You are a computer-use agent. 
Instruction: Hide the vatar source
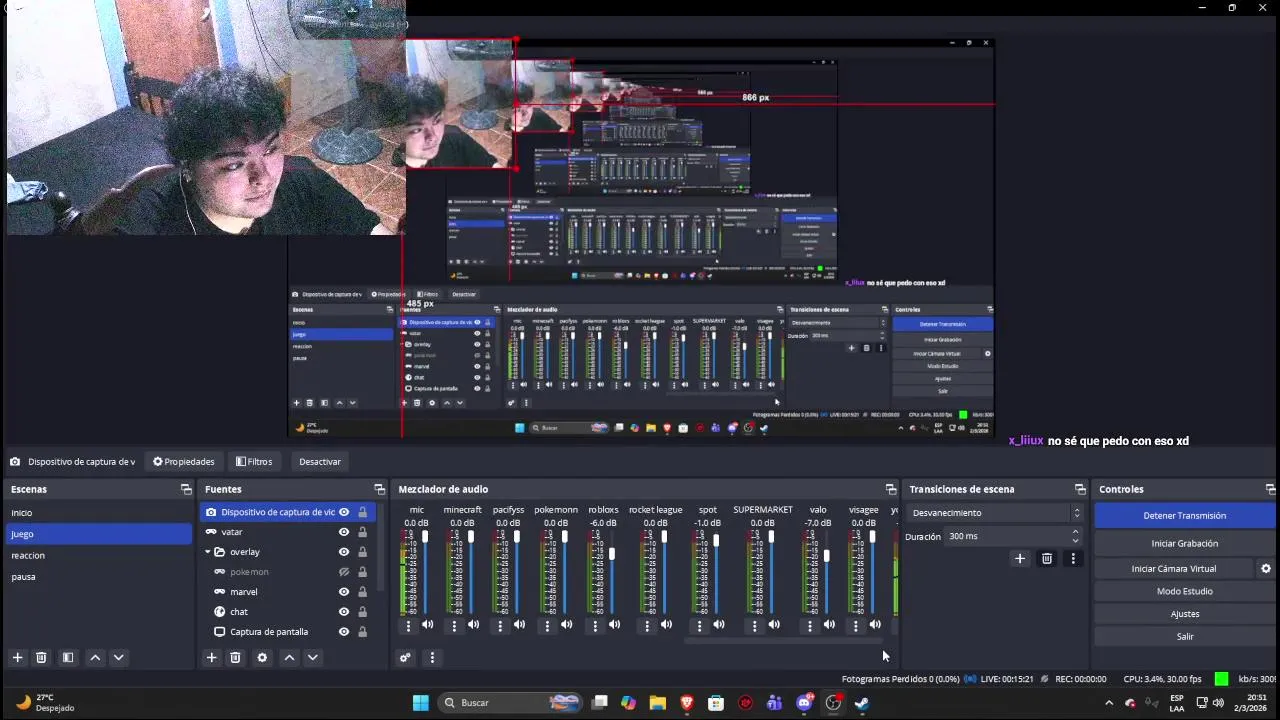344,532
